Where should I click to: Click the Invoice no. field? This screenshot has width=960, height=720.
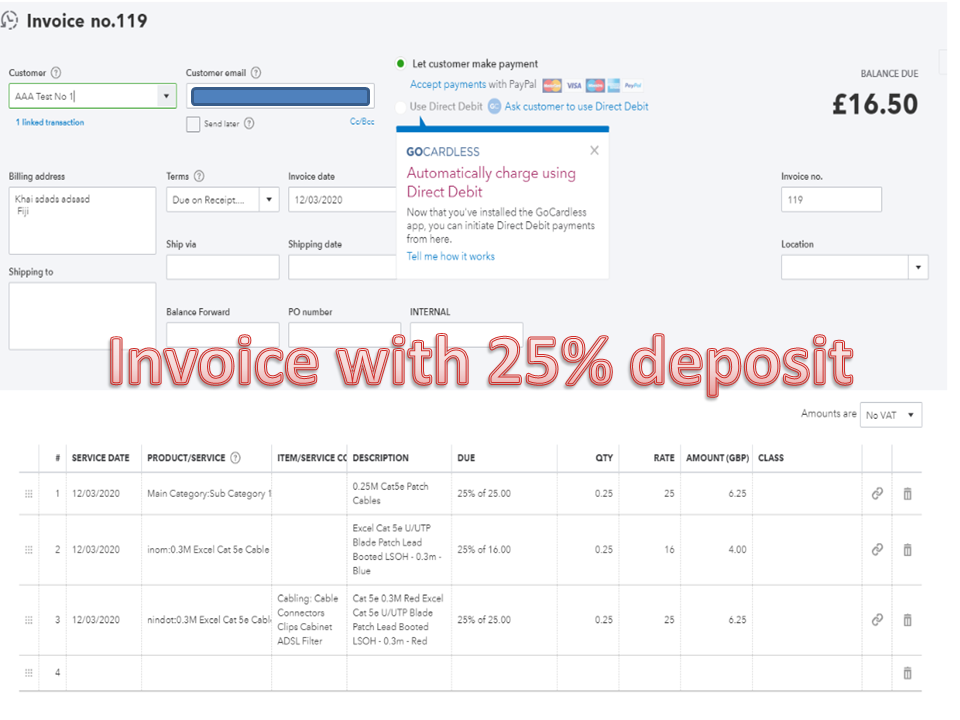831,200
